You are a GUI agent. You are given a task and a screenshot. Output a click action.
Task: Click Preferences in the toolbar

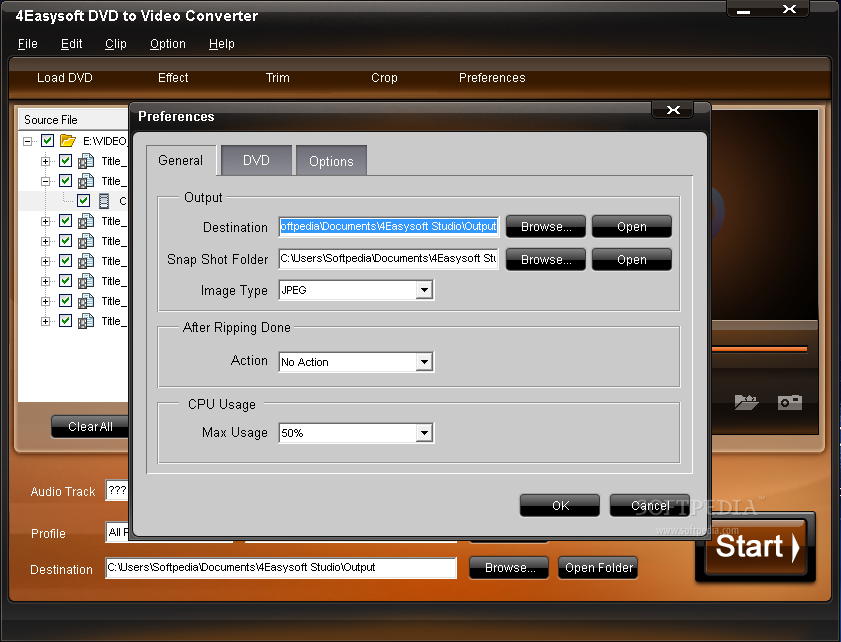(492, 78)
